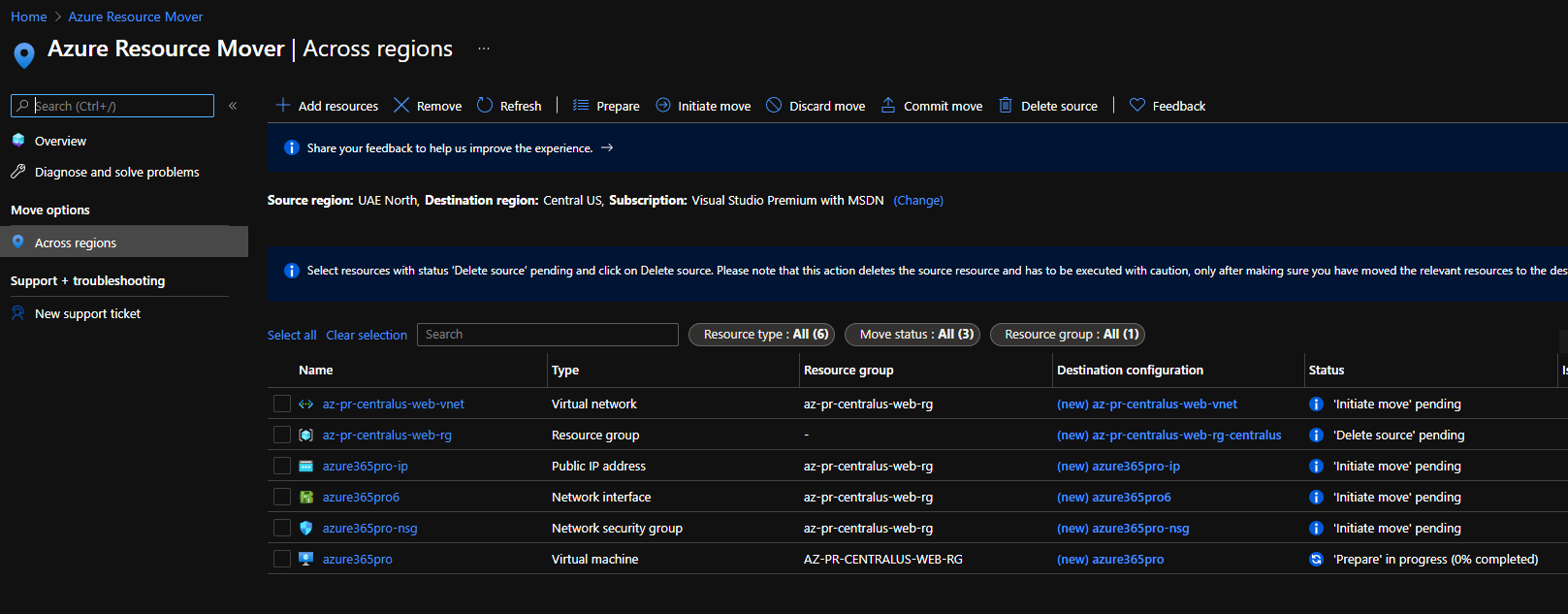Click Home breadcrumb link

pyautogui.click(x=28, y=16)
